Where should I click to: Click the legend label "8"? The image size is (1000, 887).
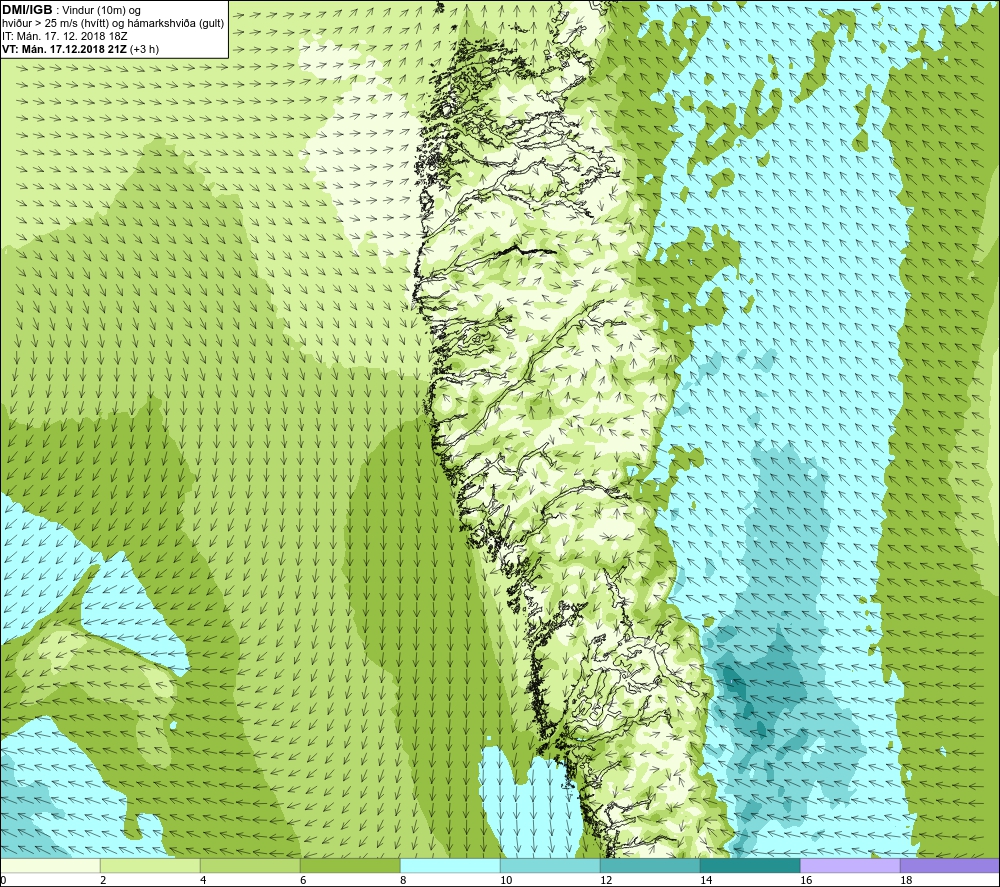[403, 881]
